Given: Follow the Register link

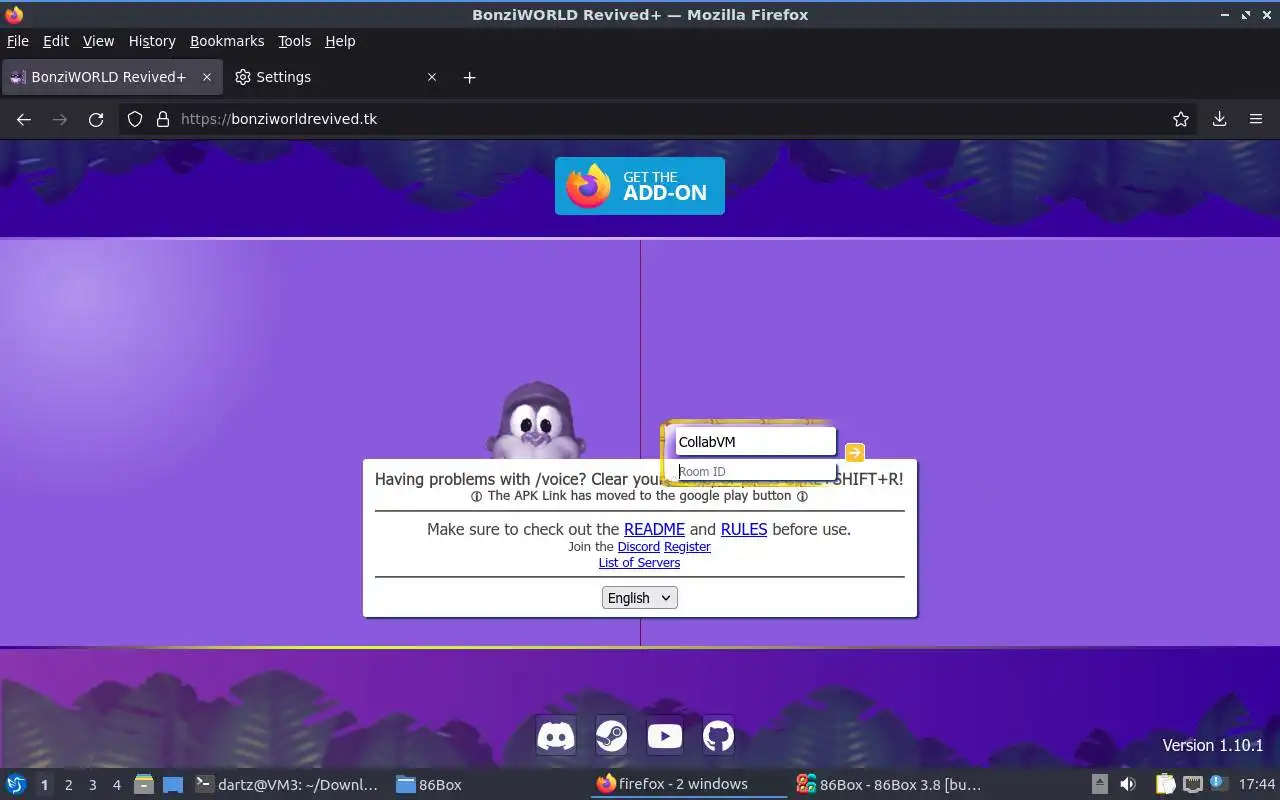Looking at the screenshot, I should pyautogui.click(x=687, y=547).
